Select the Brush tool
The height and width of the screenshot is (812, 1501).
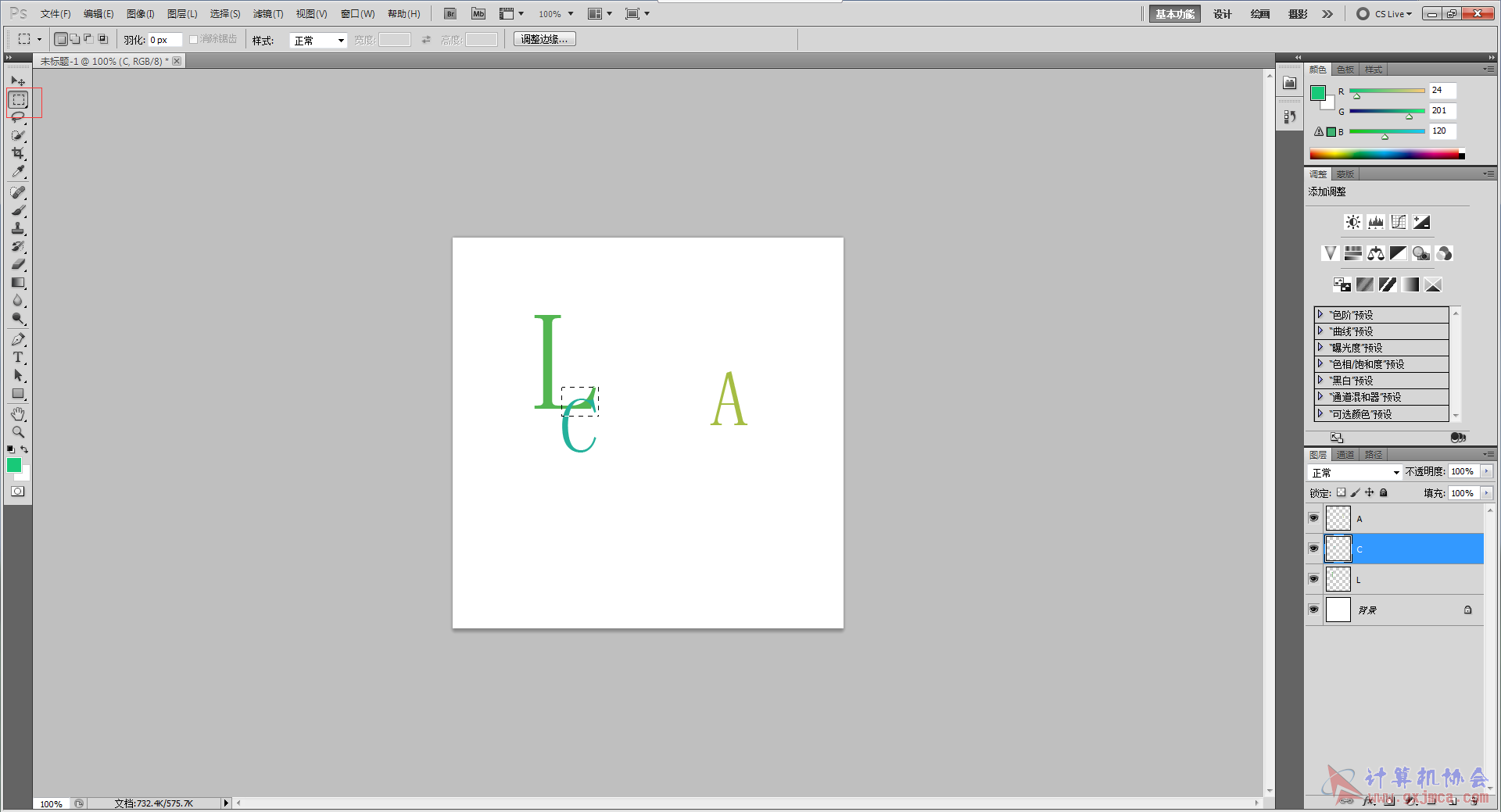pos(18,210)
